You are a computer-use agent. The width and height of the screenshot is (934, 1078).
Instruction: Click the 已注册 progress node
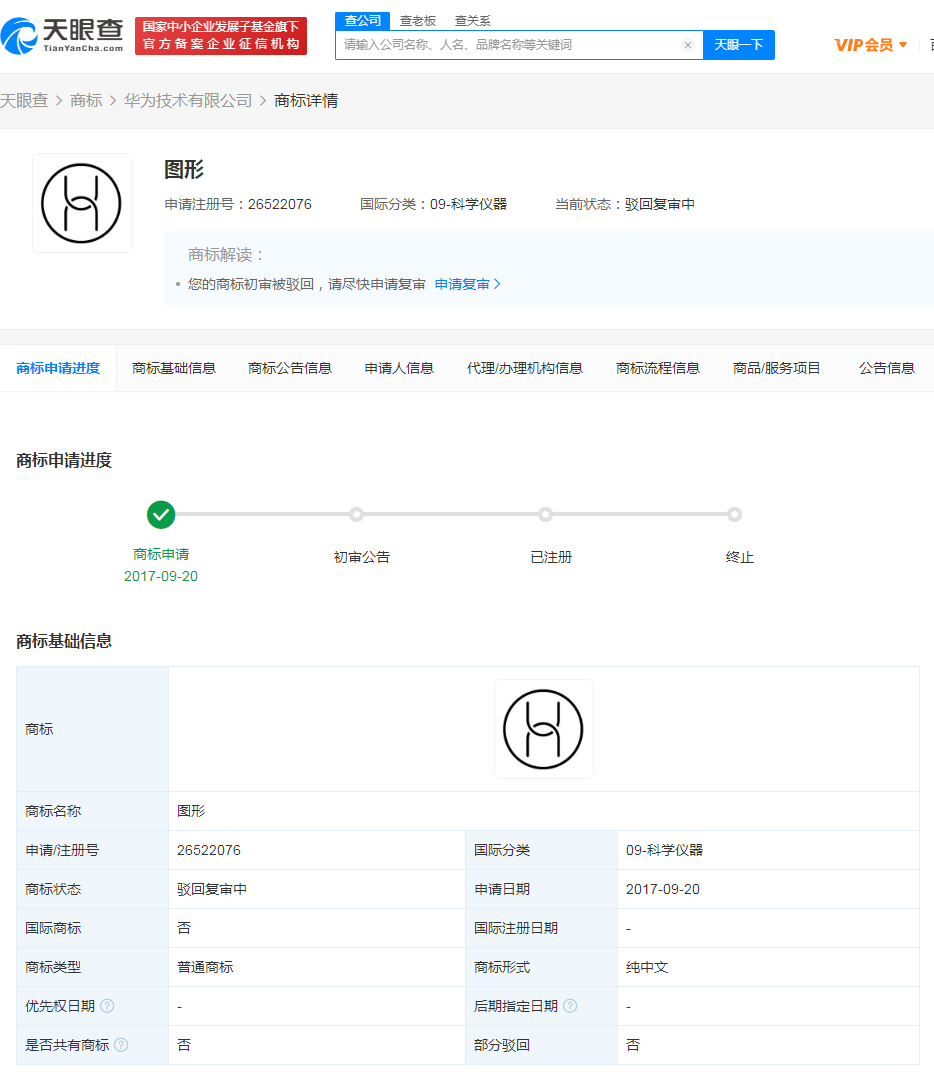point(545,514)
